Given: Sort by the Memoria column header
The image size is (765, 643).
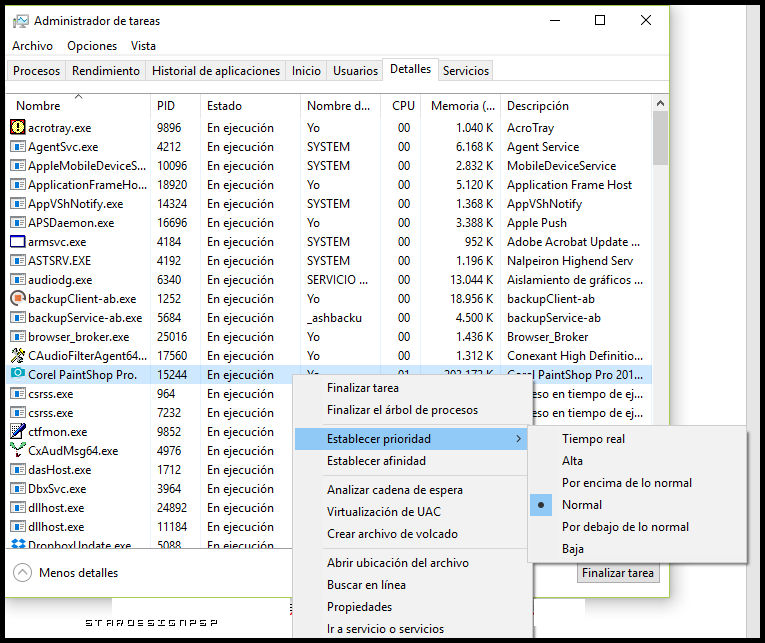Looking at the screenshot, I should pos(460,105).
